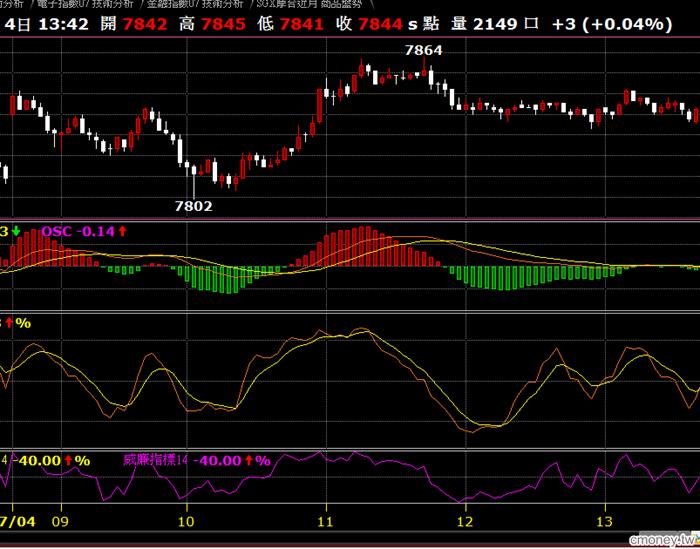Click the 12 hour marker on the time axis

(x=465, y=521)
